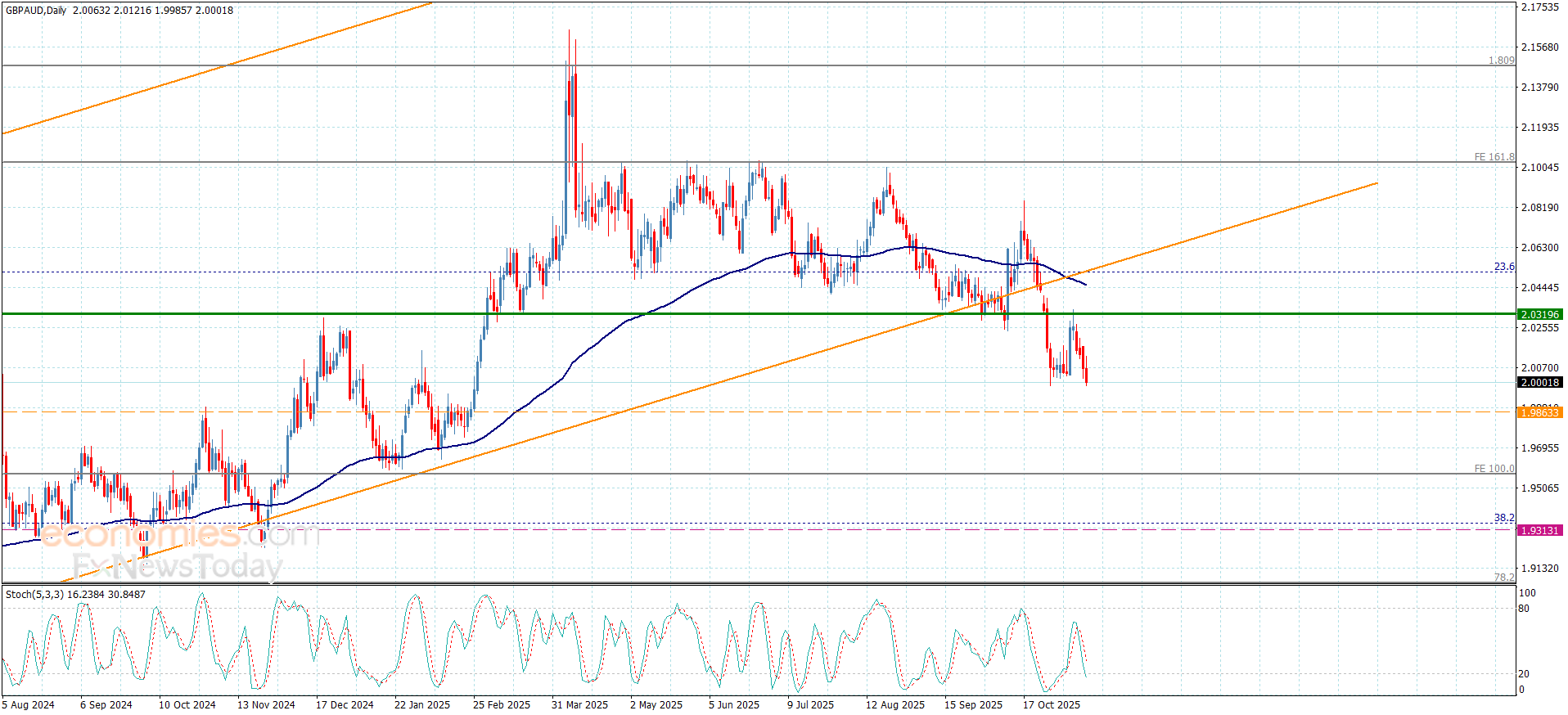Screen dimensions: 1568x715
Task: Click the 5 Jun 2025 date label
Action: 734,705
